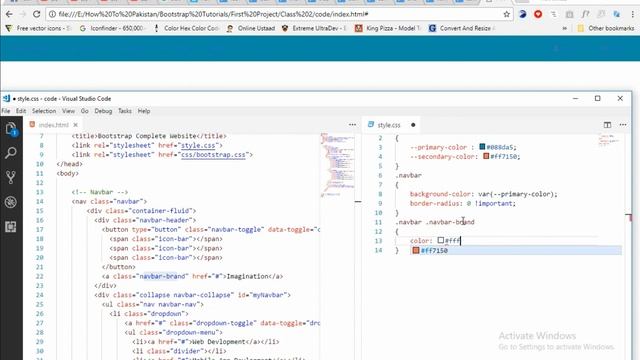Screen dimensions: 640x360
Task: Click the 'Web Devlopment' list item on line 29
Action: click(218, 342)
